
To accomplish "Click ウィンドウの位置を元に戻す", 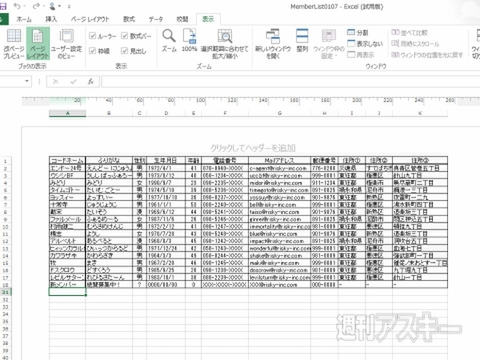I will pos(427,54).
